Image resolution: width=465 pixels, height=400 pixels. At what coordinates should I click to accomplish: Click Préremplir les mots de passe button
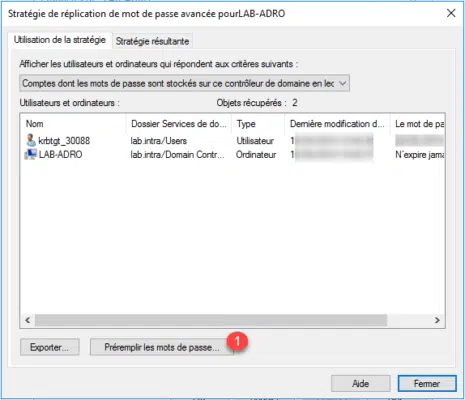pyautogui.click(x=162, y=347)
